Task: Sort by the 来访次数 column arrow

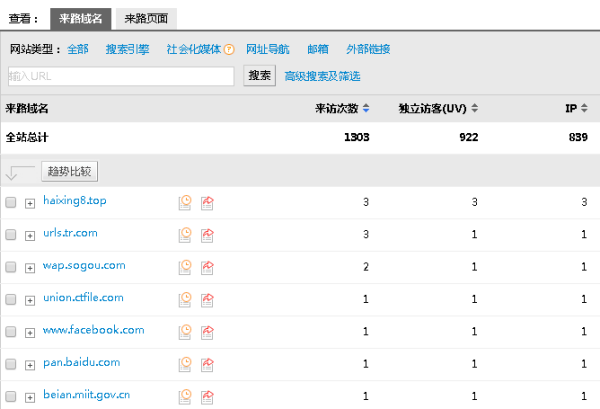Action: click(x=366, y=108)
